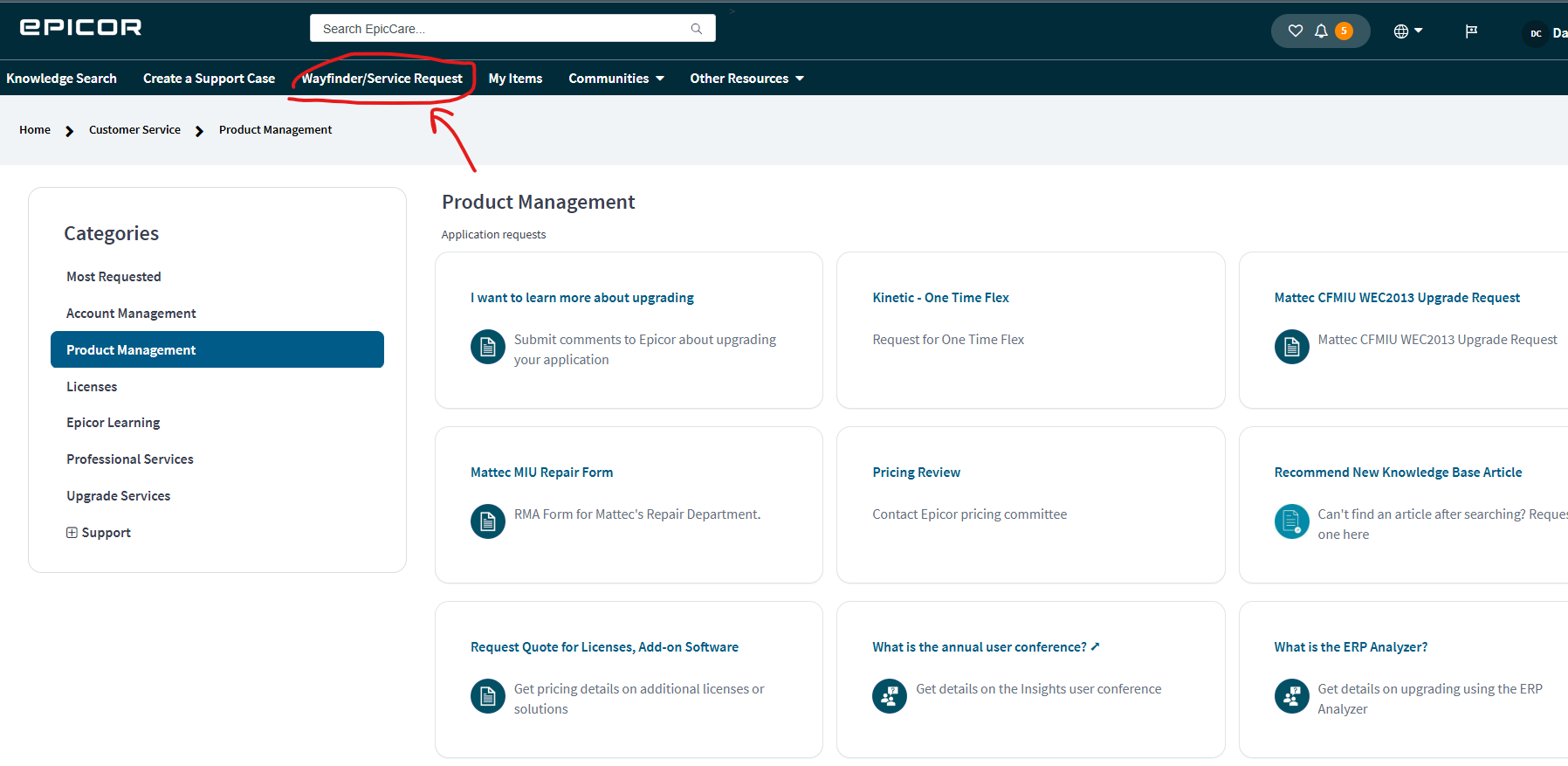Click document icon on Mattec CFMIU card
The image size is (1568, 766).
1292,347
